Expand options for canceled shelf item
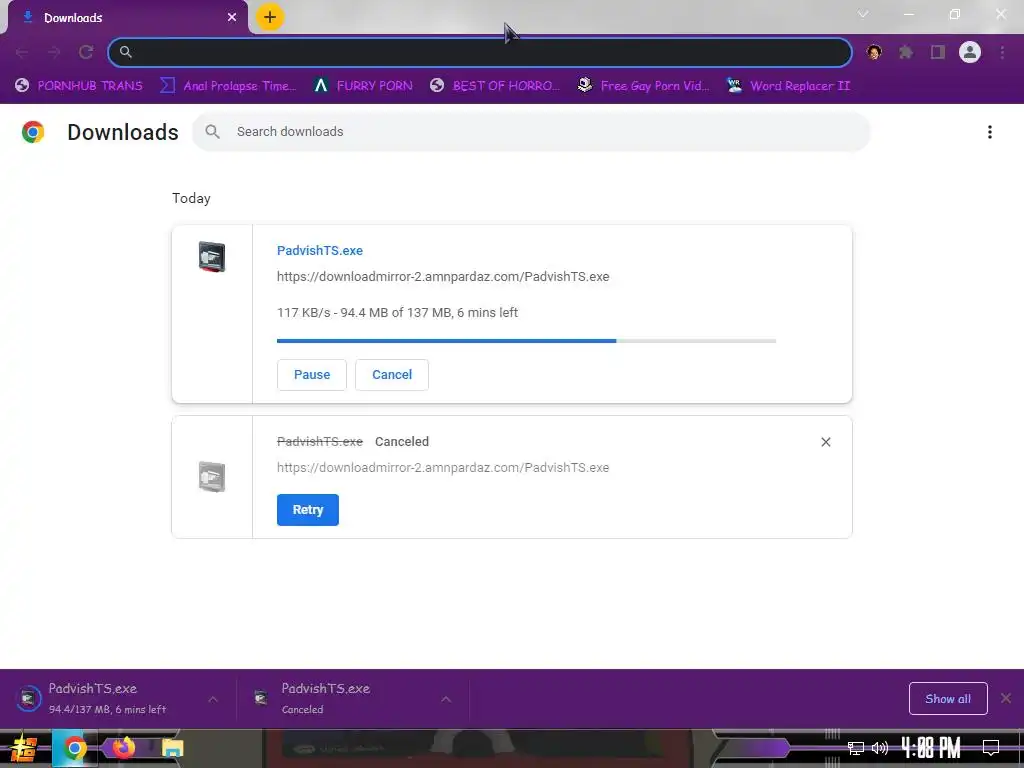Viewport: 1024px width, 768px height. (446, 699)
